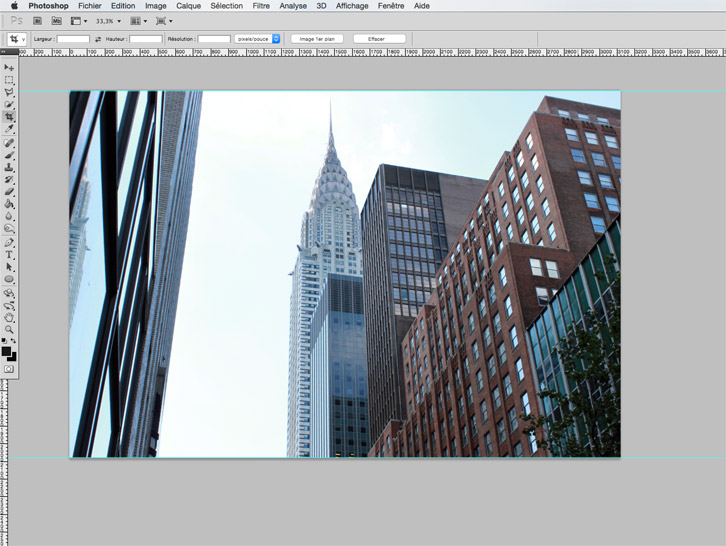Activate the Eyedropper tool
Image resolution: width=726 pixels, height=546 pixels.
(9, 129)
